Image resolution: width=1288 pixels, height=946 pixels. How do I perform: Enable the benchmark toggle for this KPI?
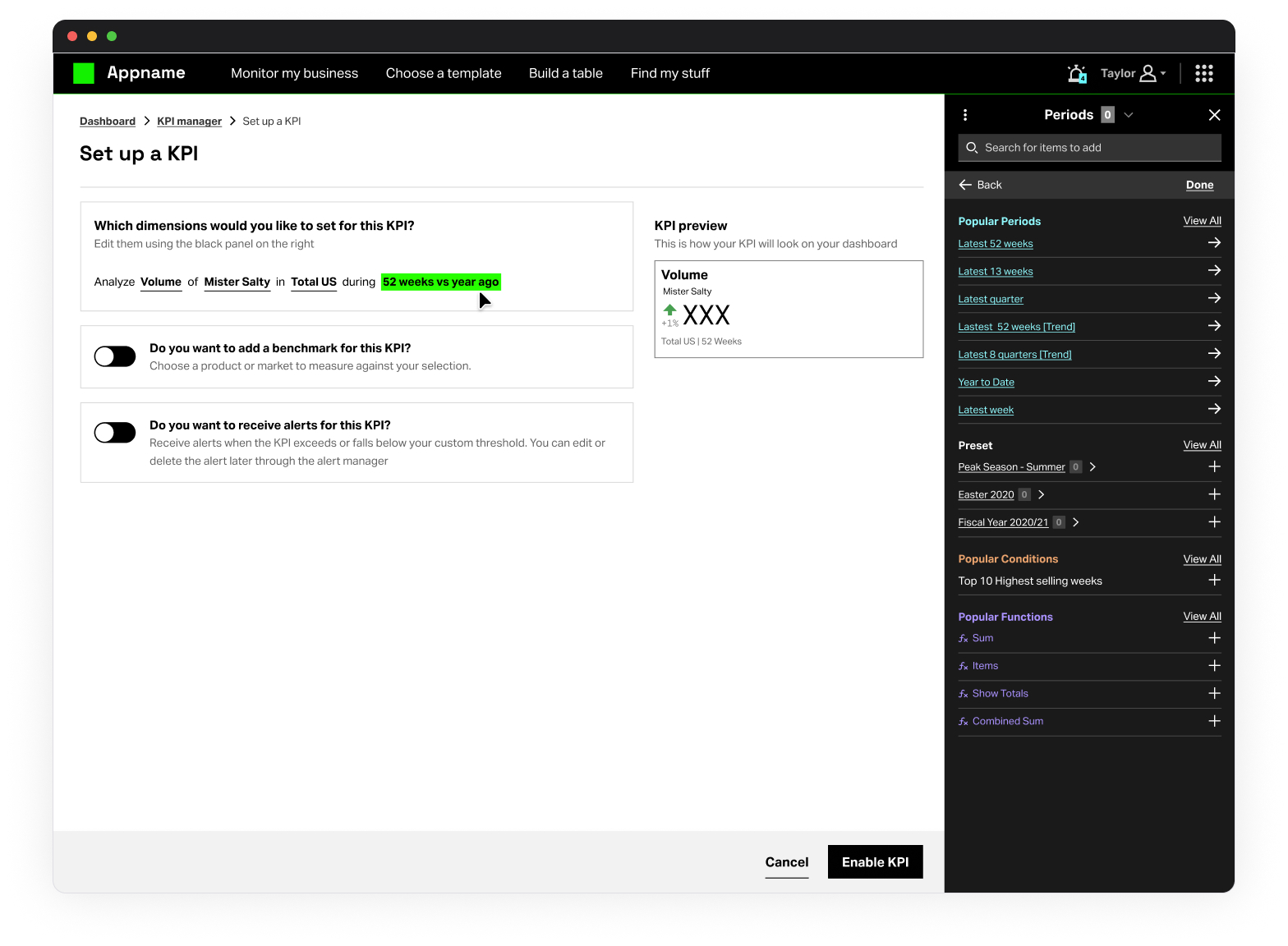(x=115, y=356)
